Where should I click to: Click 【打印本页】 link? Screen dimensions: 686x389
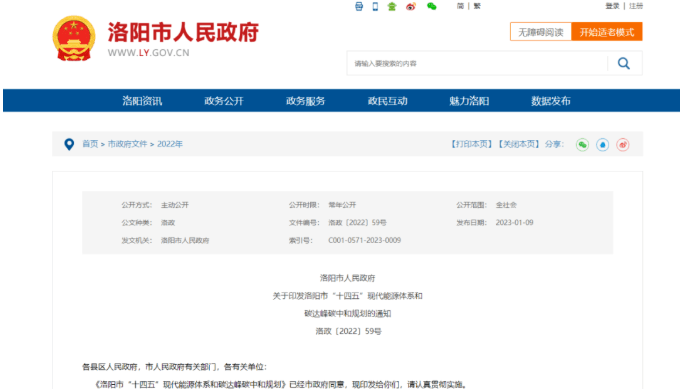click(472, 144)
